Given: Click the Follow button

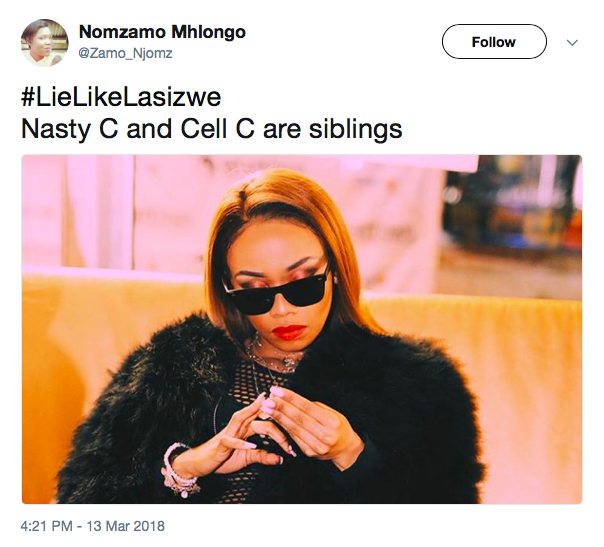Looking at the screenshot, I should (494, 42).
